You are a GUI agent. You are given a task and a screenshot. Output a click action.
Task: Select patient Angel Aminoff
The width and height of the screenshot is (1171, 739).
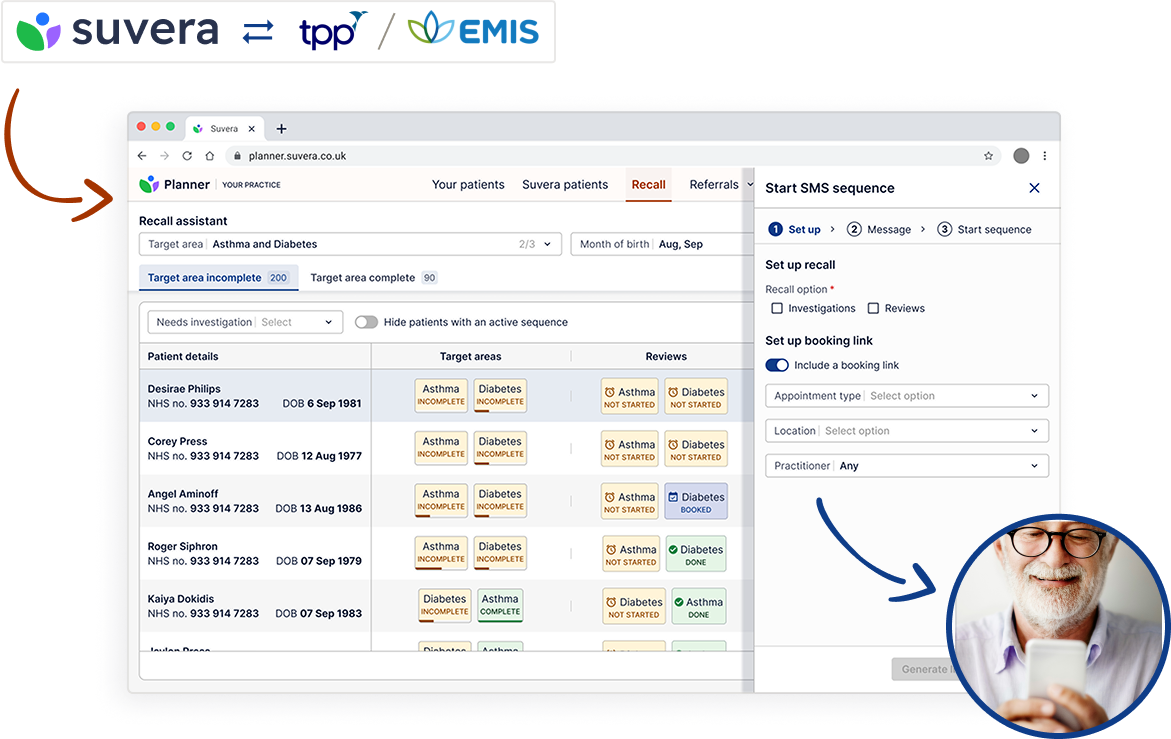(255, 501)
